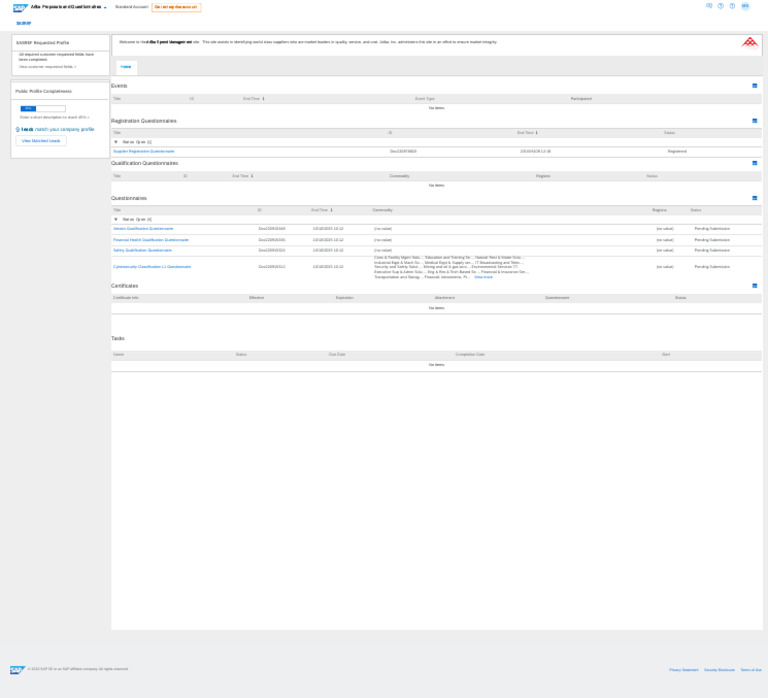Image resolution: width=768 pixels, height=698 pixels.
Task: Open the messages icon in top bar
Action: pos(709,6)
